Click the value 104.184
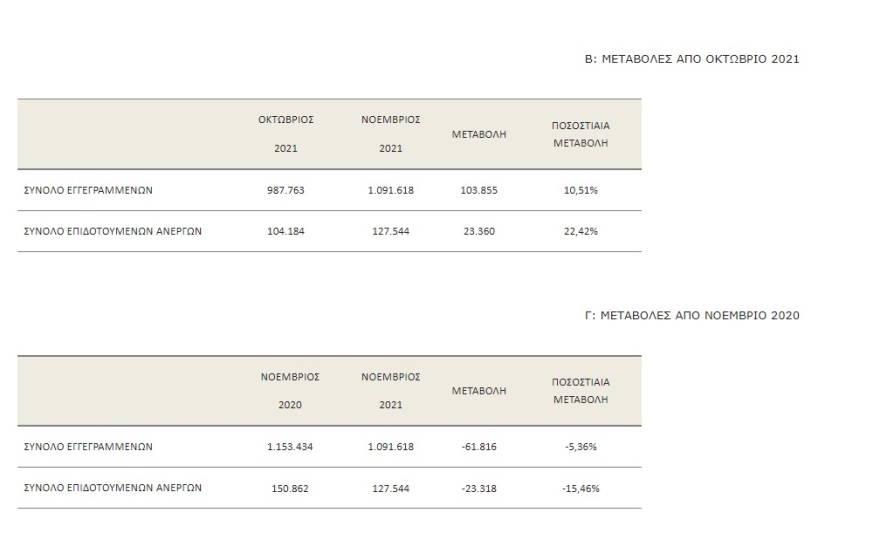This screenshot has height=547, width=880. point(285,231)
